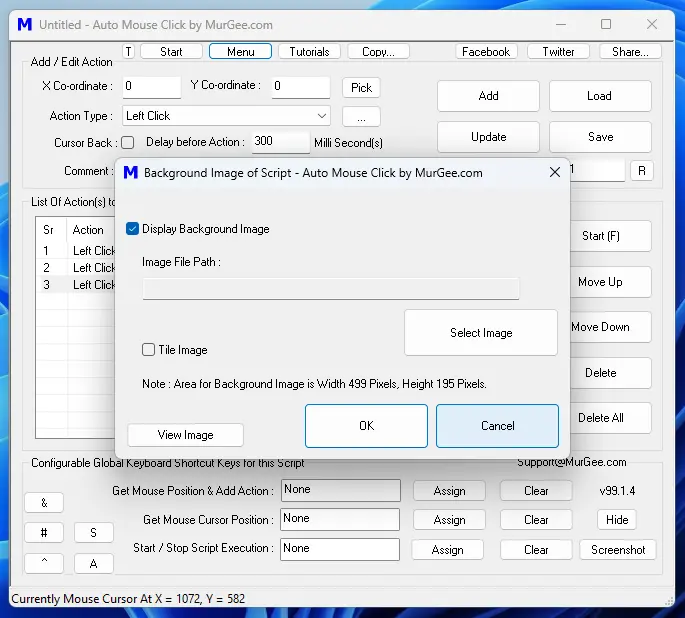Click the Copy... toolbar button
The height and width of the screenshot is (618, 685).
click(x=378, y=52)
